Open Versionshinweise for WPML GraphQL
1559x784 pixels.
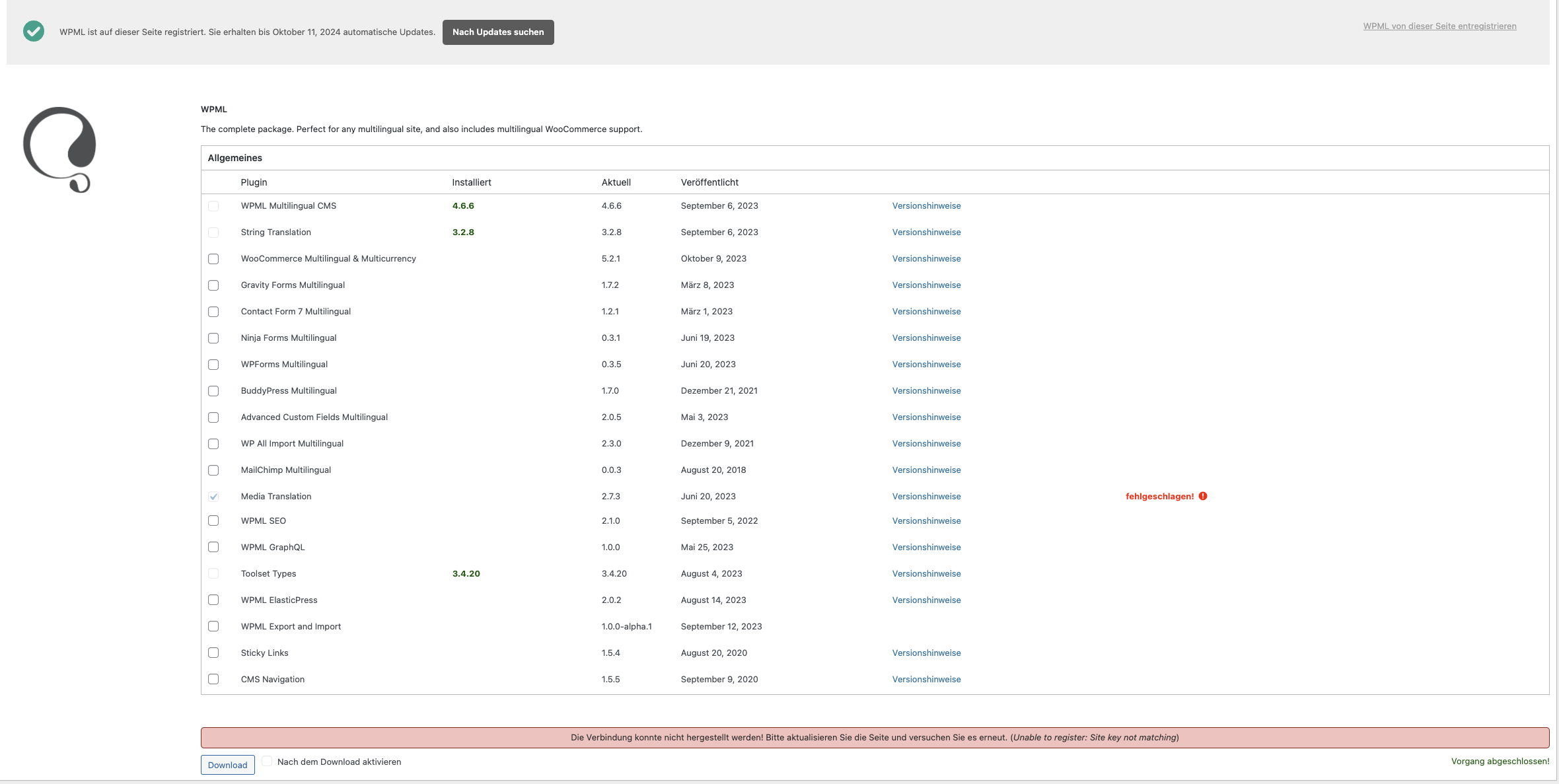(926, 548)
